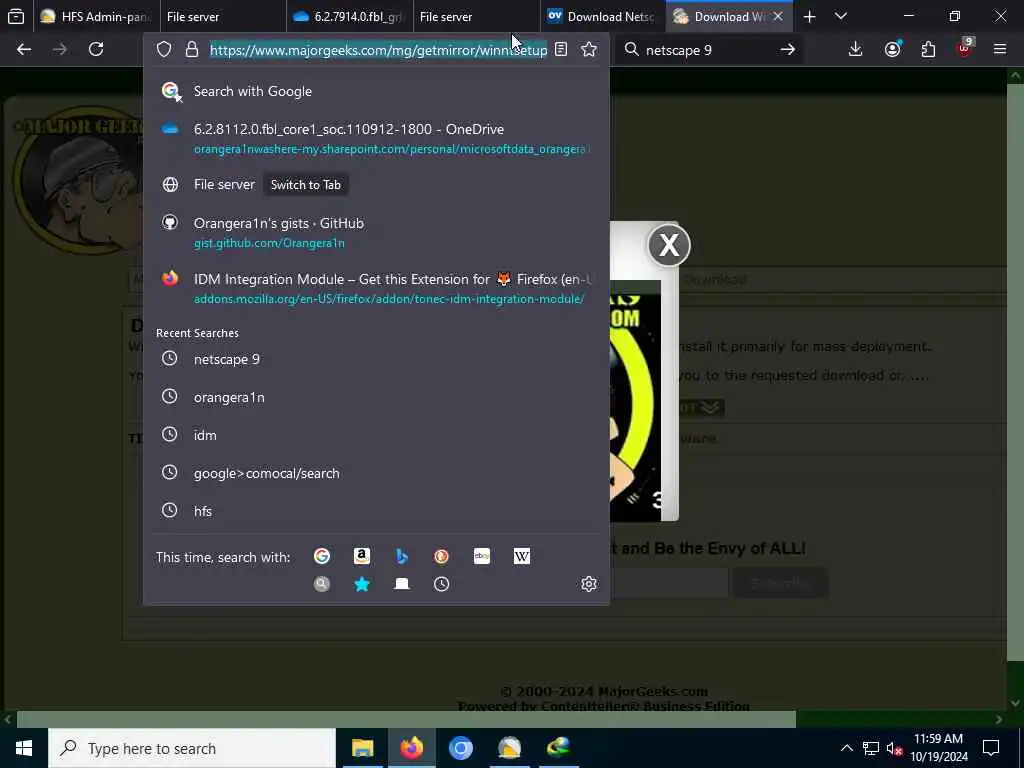Open the Firefox hamburger menu
The image size is (1024, 768).
tap(1000, 50)
